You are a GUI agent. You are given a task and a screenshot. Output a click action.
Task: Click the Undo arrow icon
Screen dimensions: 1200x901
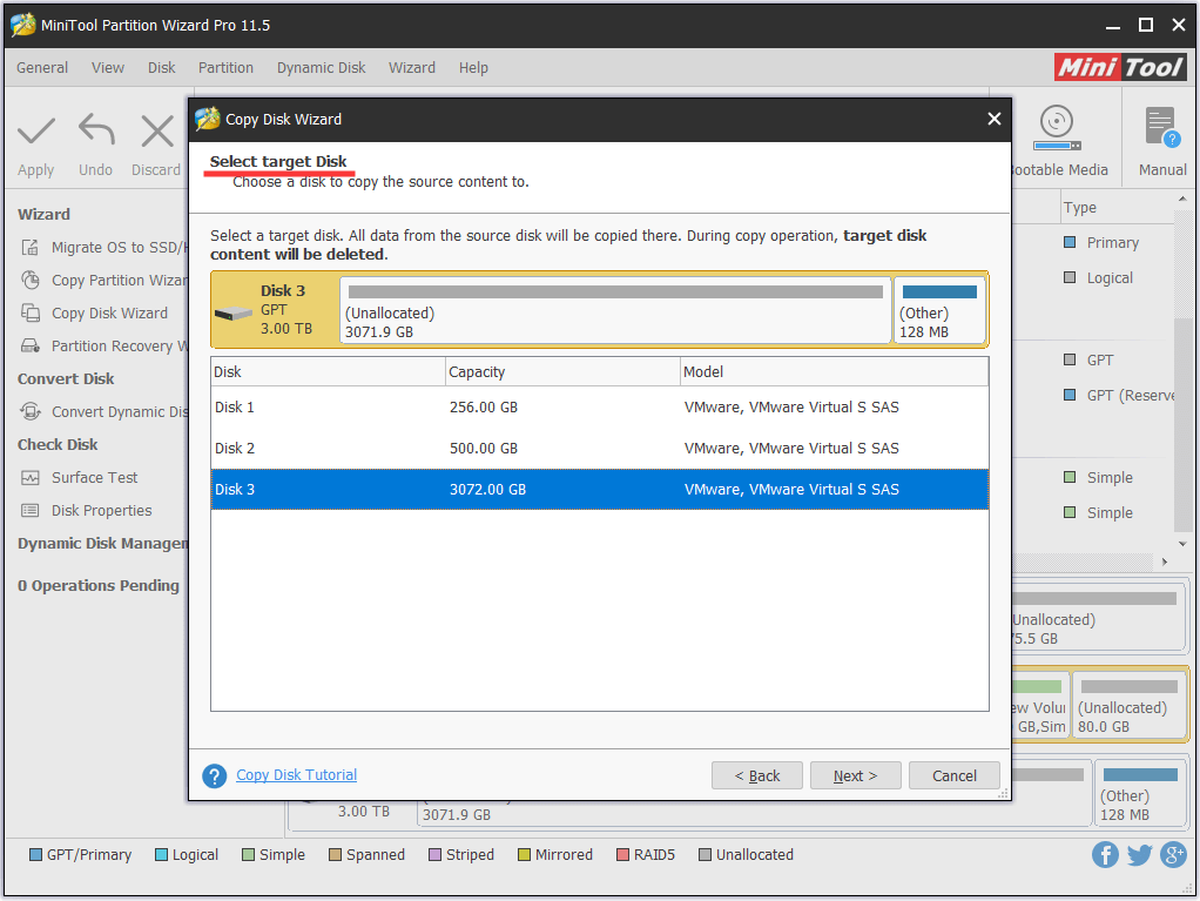coord(96,130)
